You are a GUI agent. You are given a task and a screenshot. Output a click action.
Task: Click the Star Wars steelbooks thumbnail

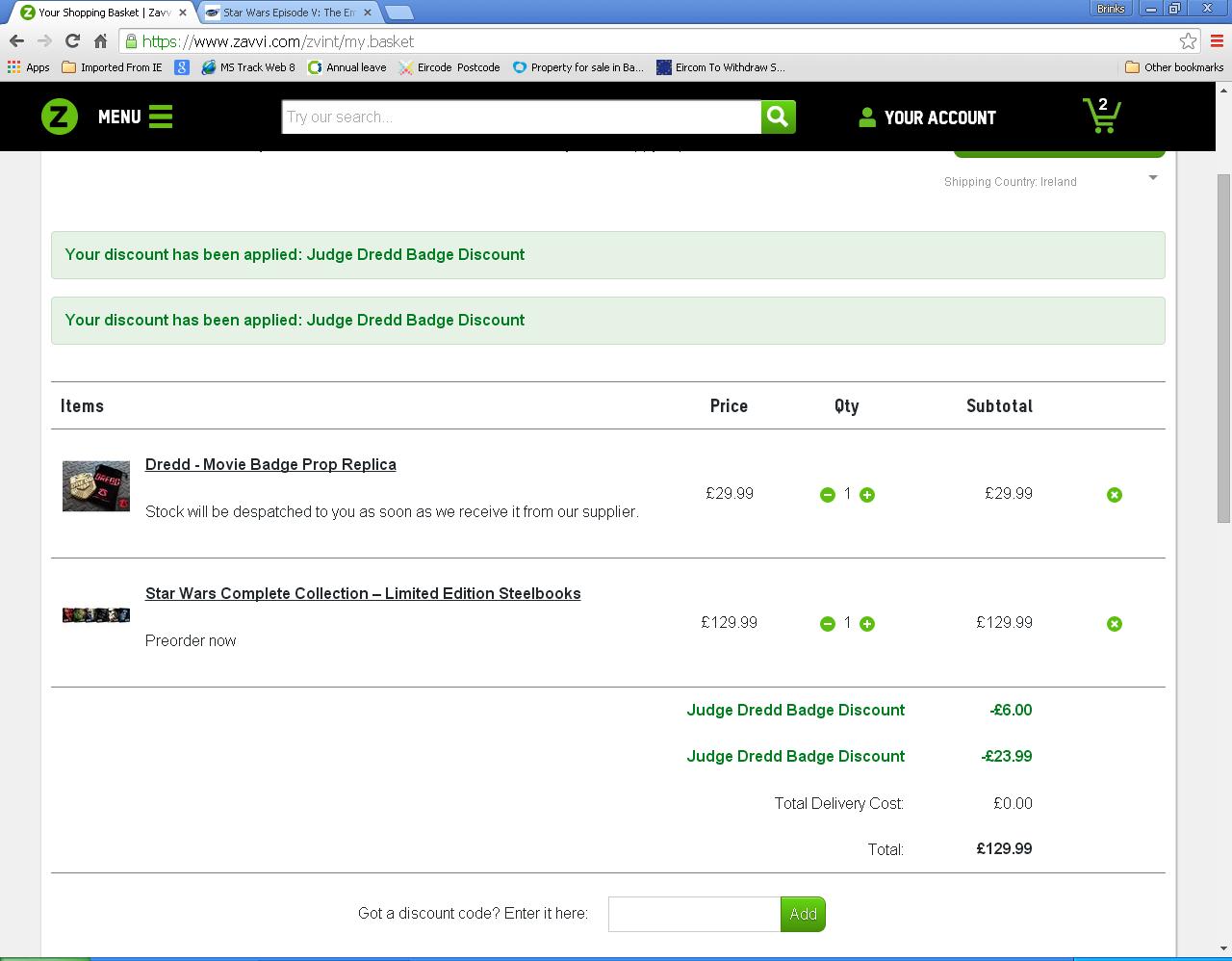point(96,614)
